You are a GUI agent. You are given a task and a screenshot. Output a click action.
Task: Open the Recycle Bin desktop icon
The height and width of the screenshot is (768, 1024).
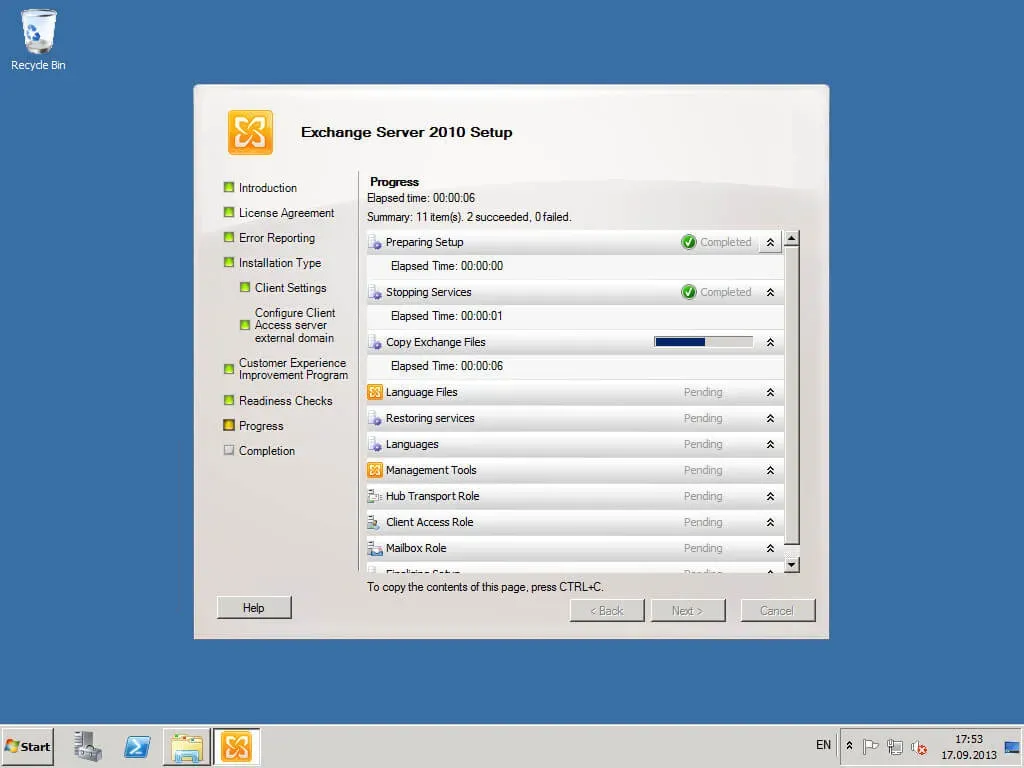[39, 39]
